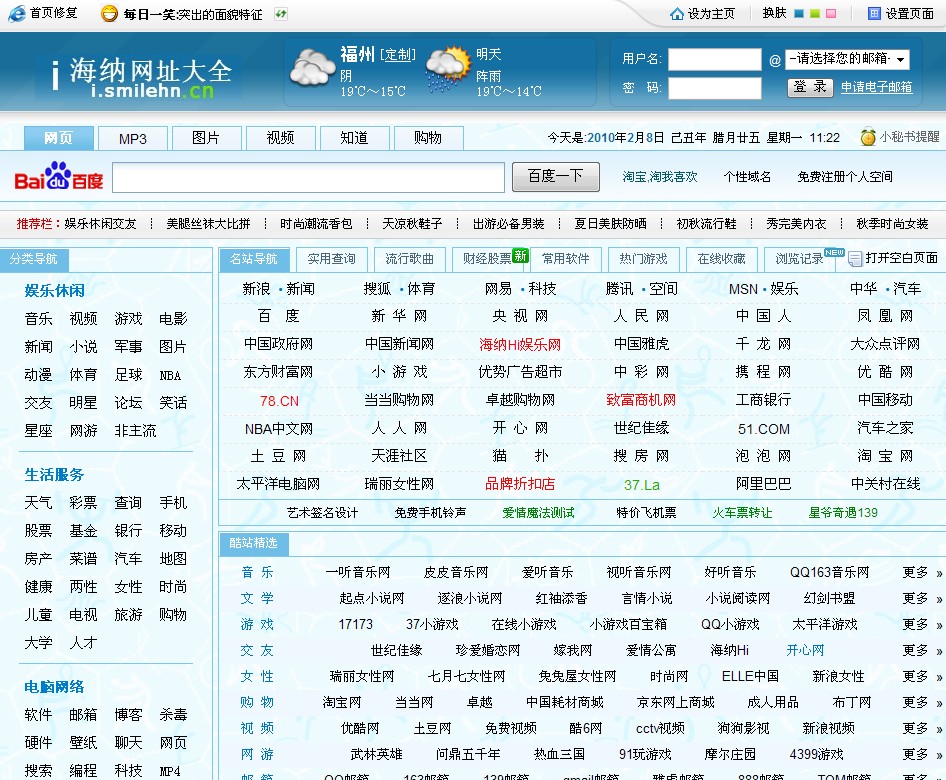This screenshot has height=780, width=946.
Task: Open the 37.La green link
Action: click(642, 485)
